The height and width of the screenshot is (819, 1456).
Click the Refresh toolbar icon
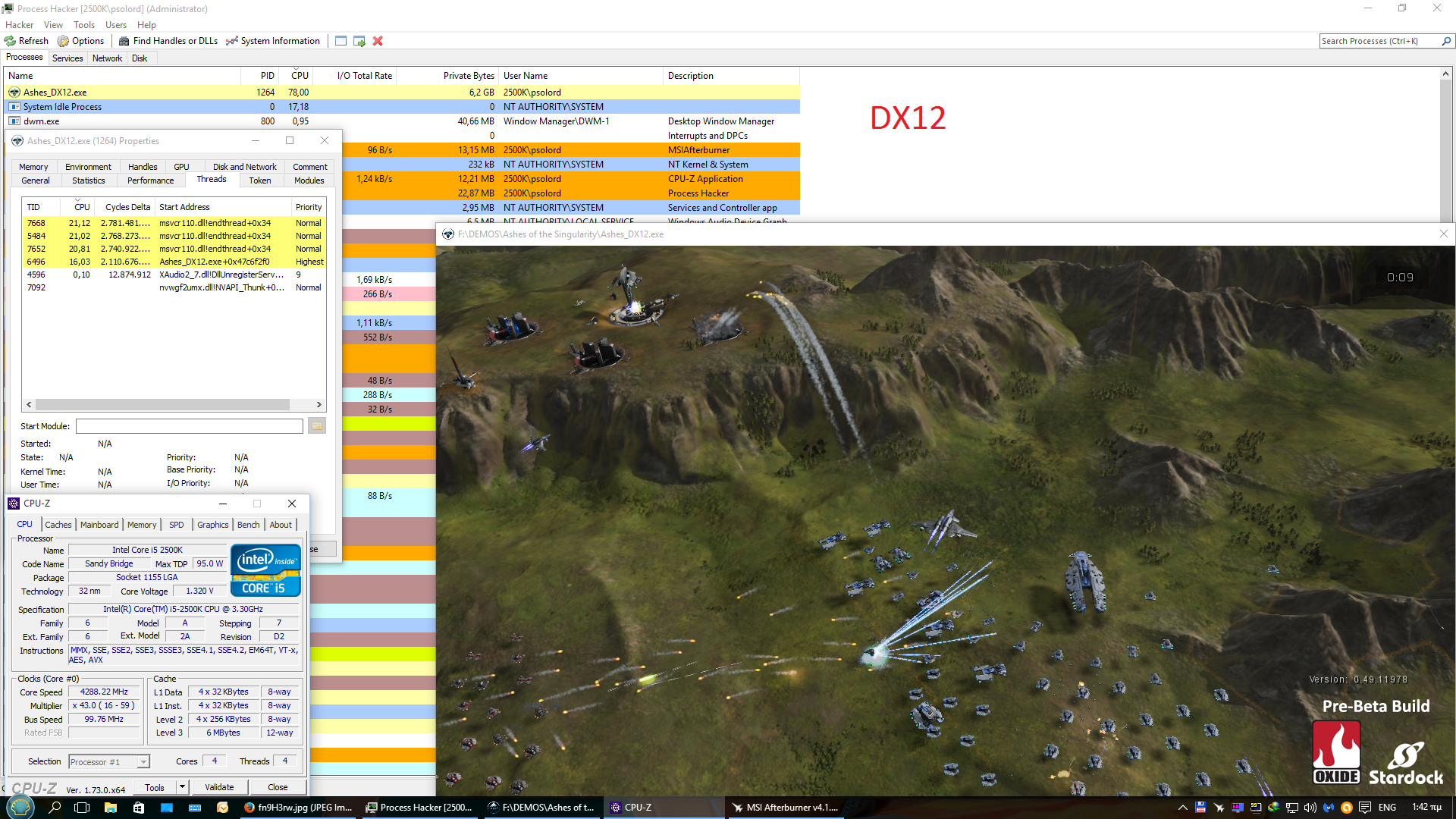click(x=10, y=41)
